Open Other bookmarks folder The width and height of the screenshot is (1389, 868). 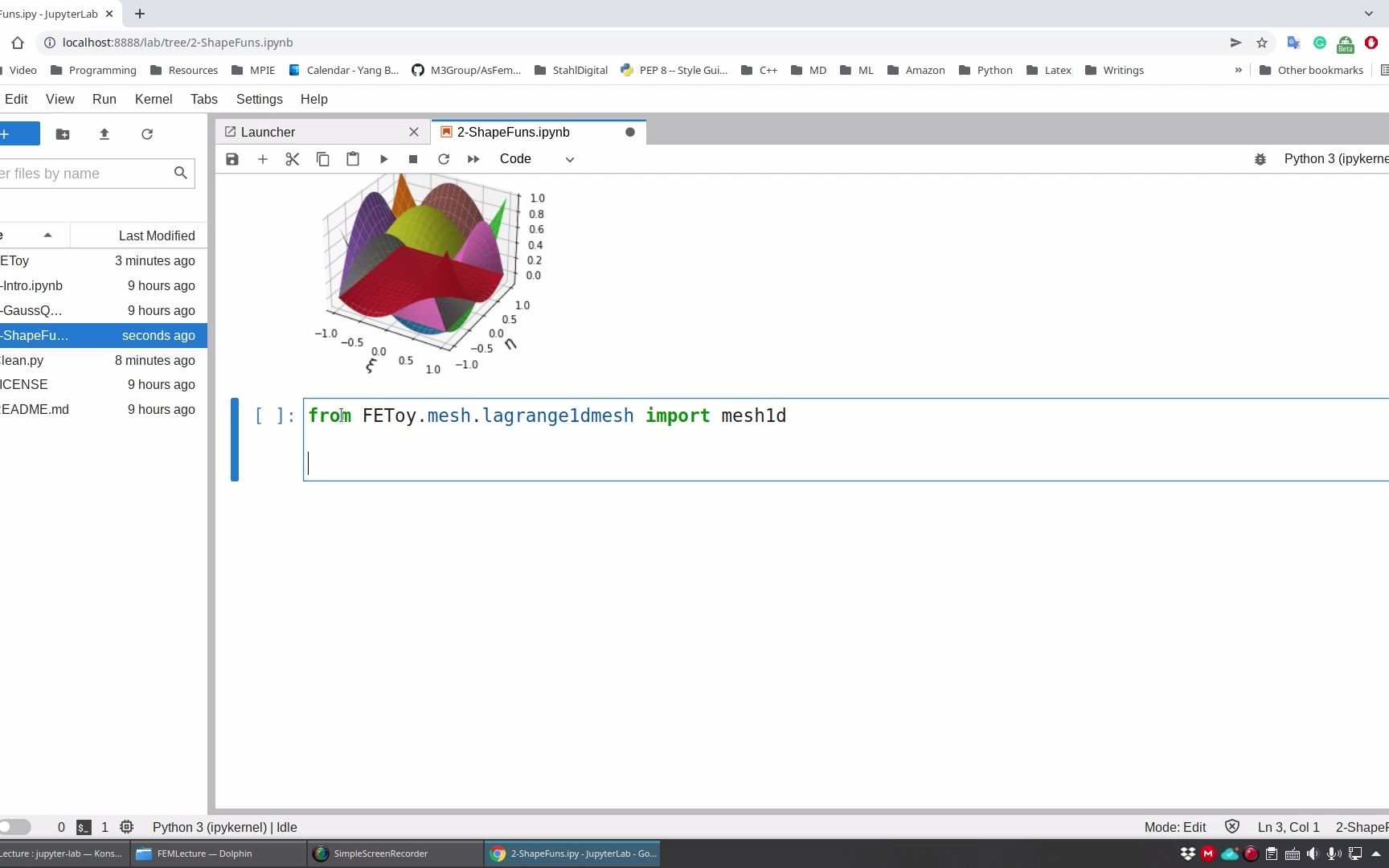click(x=1311, y=70)
